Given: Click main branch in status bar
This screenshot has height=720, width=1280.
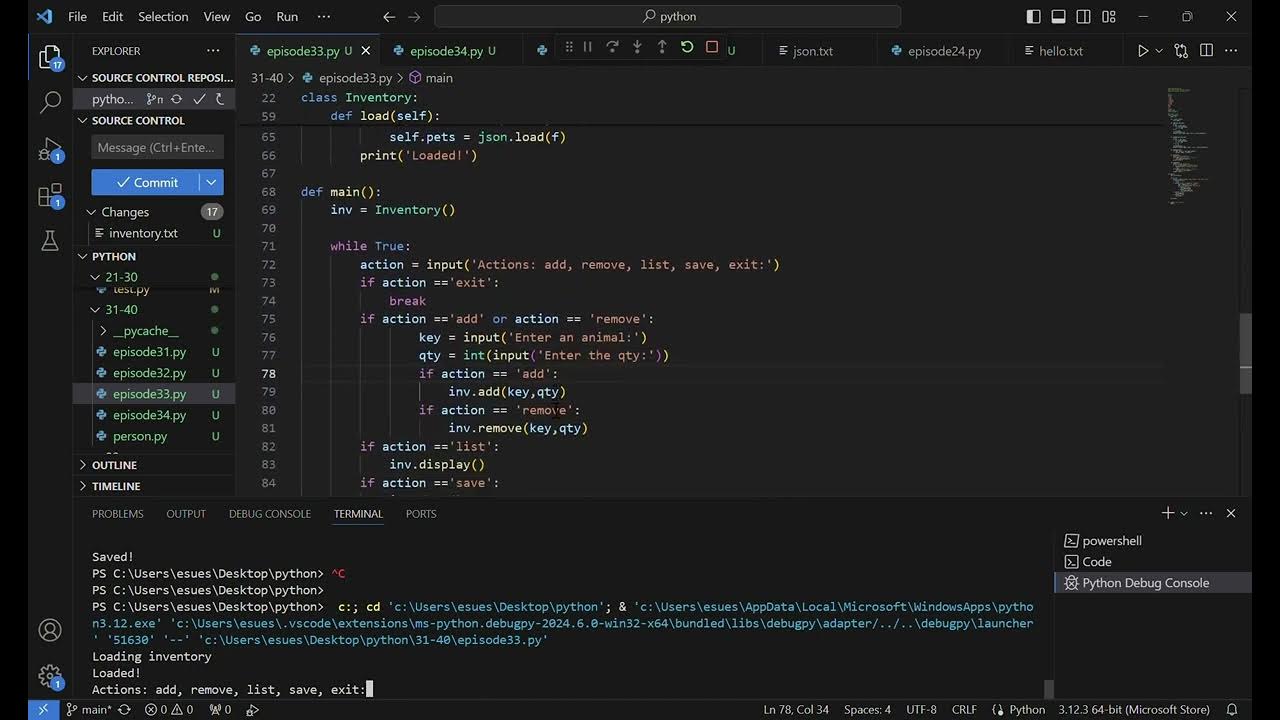Looking at the screenshot, I should click(x=89, y=710).
